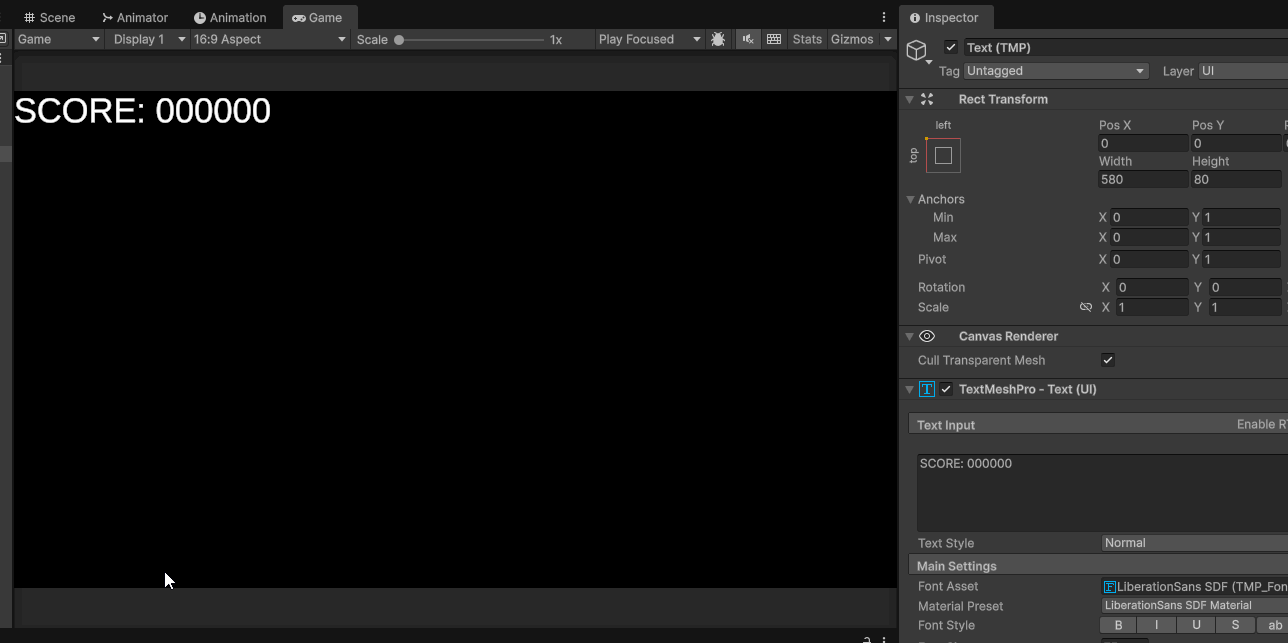
Task: Switch to the Animation tab
Action: click(230, 17)
